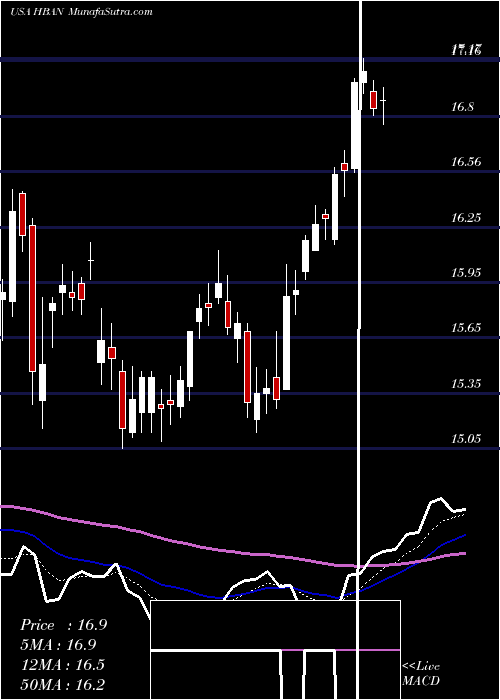Select the 16.25 price level label
500x700 pixels.
click(466, 218)
